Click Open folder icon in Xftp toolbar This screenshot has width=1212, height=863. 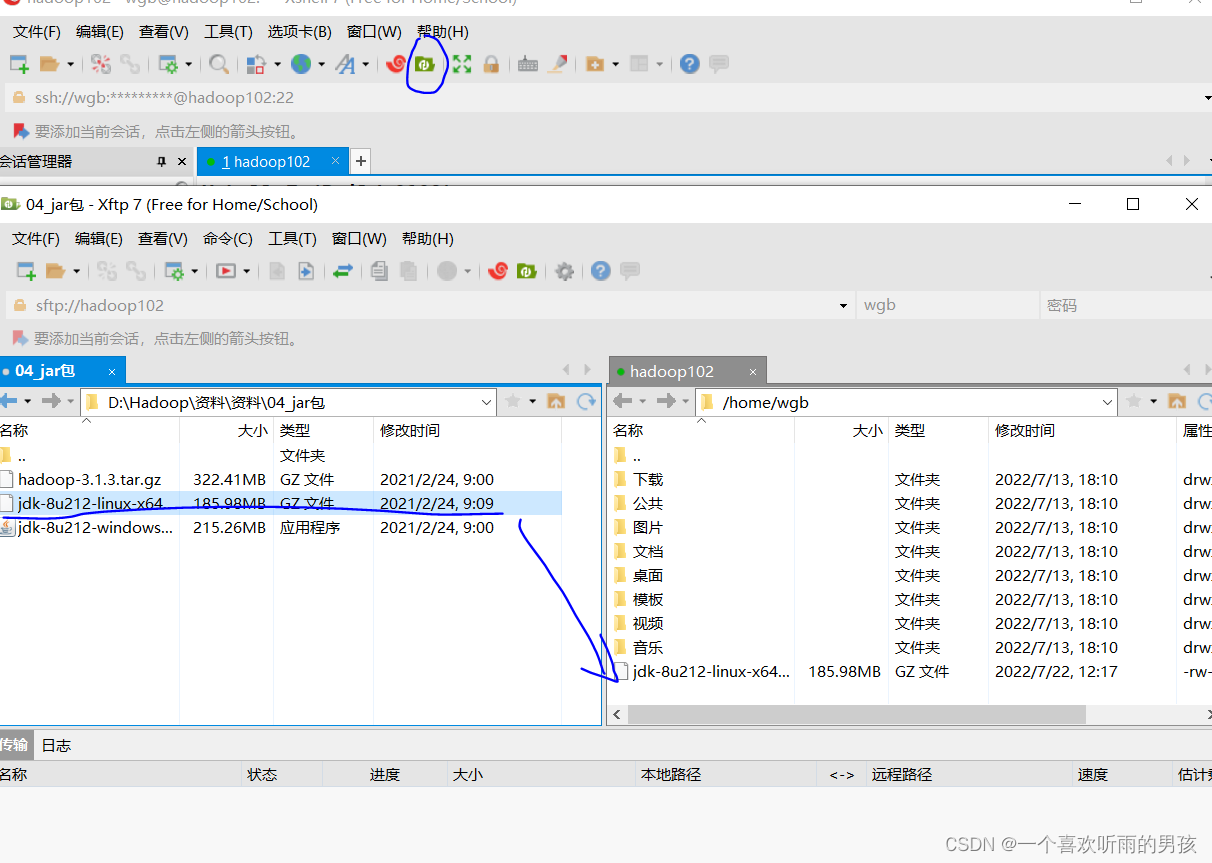point(55,271)
